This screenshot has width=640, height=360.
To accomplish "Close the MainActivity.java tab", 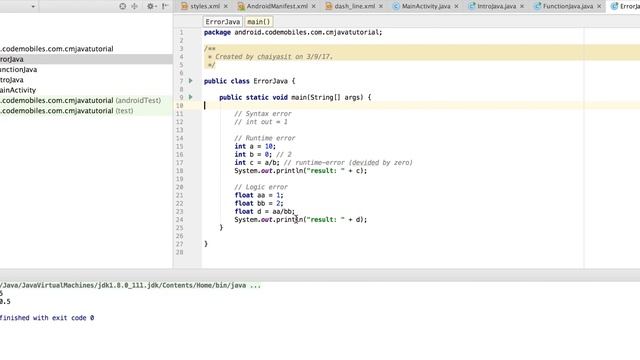I will click(456, 6).
